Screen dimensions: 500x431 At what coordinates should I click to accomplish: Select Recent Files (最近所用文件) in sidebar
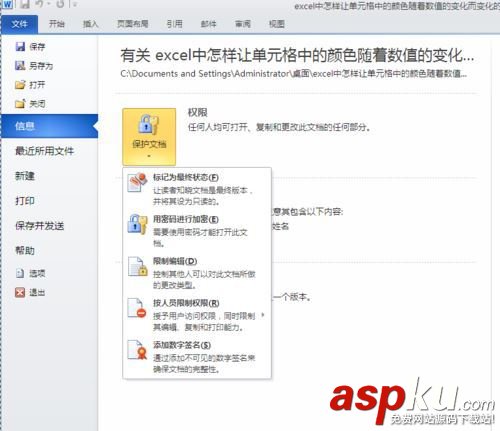coord(44,151)
